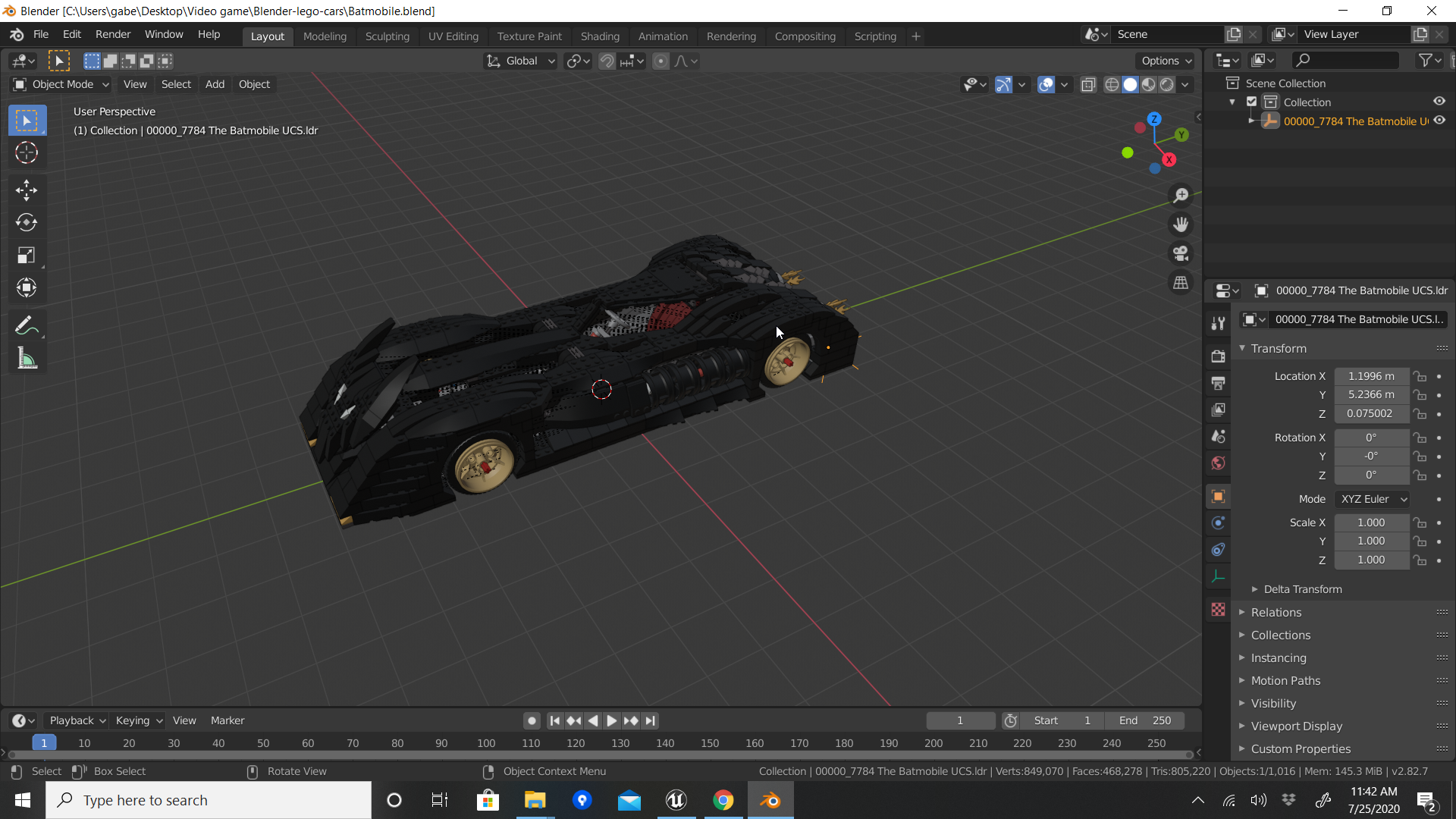Activate the Measure tool
The height and width of the screenshot is (819, 1456).
pyautogui.click(x=27, y=357)
